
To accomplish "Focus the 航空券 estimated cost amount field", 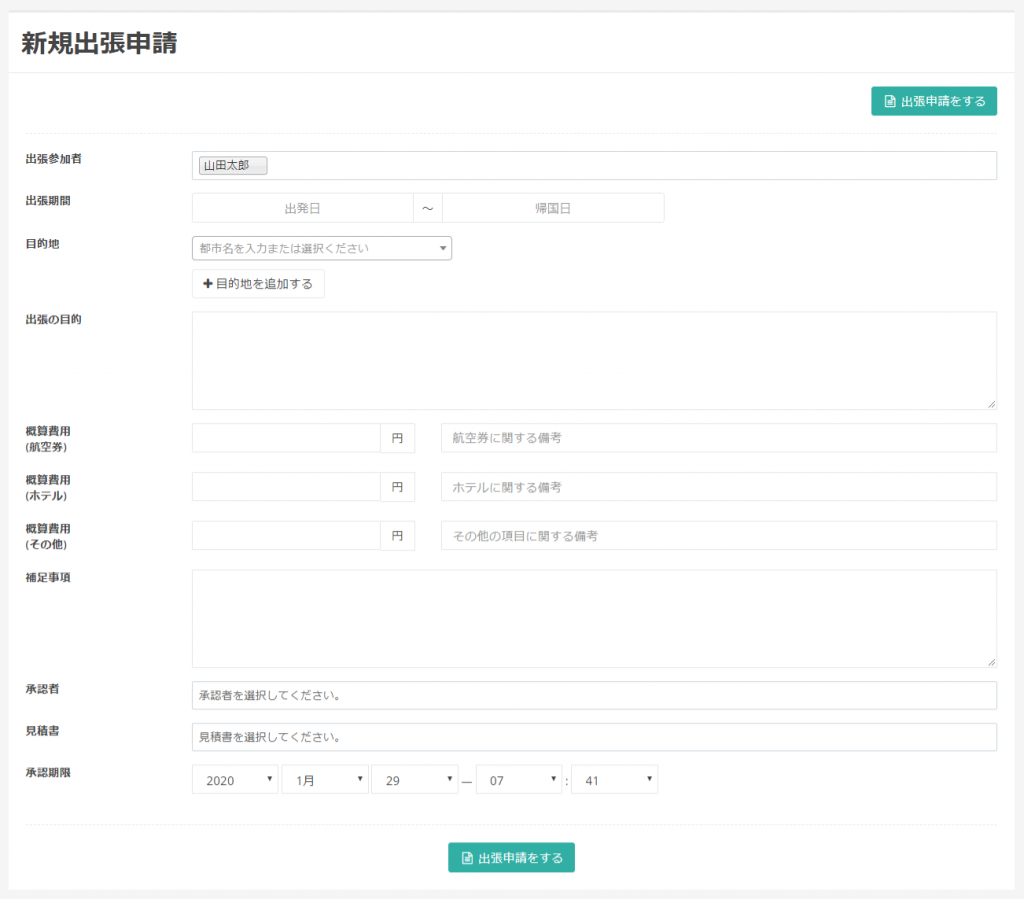I will pos(286,438).
